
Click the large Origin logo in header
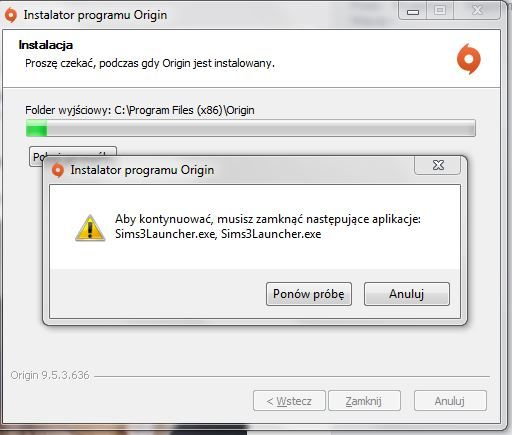pyautogui.click(x=469, y=59)
